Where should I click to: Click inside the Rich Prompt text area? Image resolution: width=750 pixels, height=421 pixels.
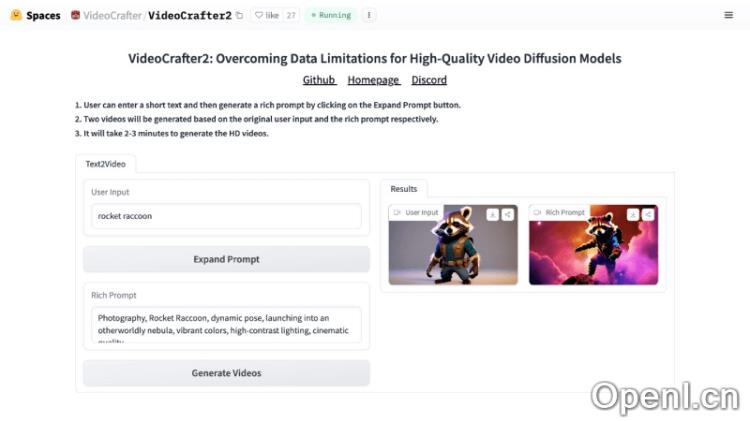(226, 324)
